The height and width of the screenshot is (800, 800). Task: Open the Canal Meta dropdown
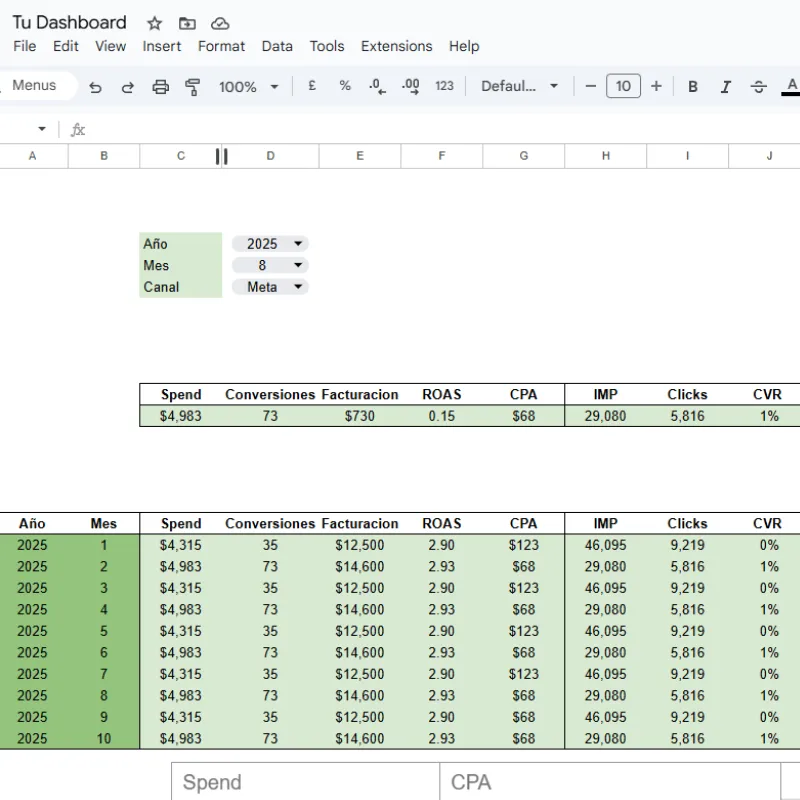point(270,287)
